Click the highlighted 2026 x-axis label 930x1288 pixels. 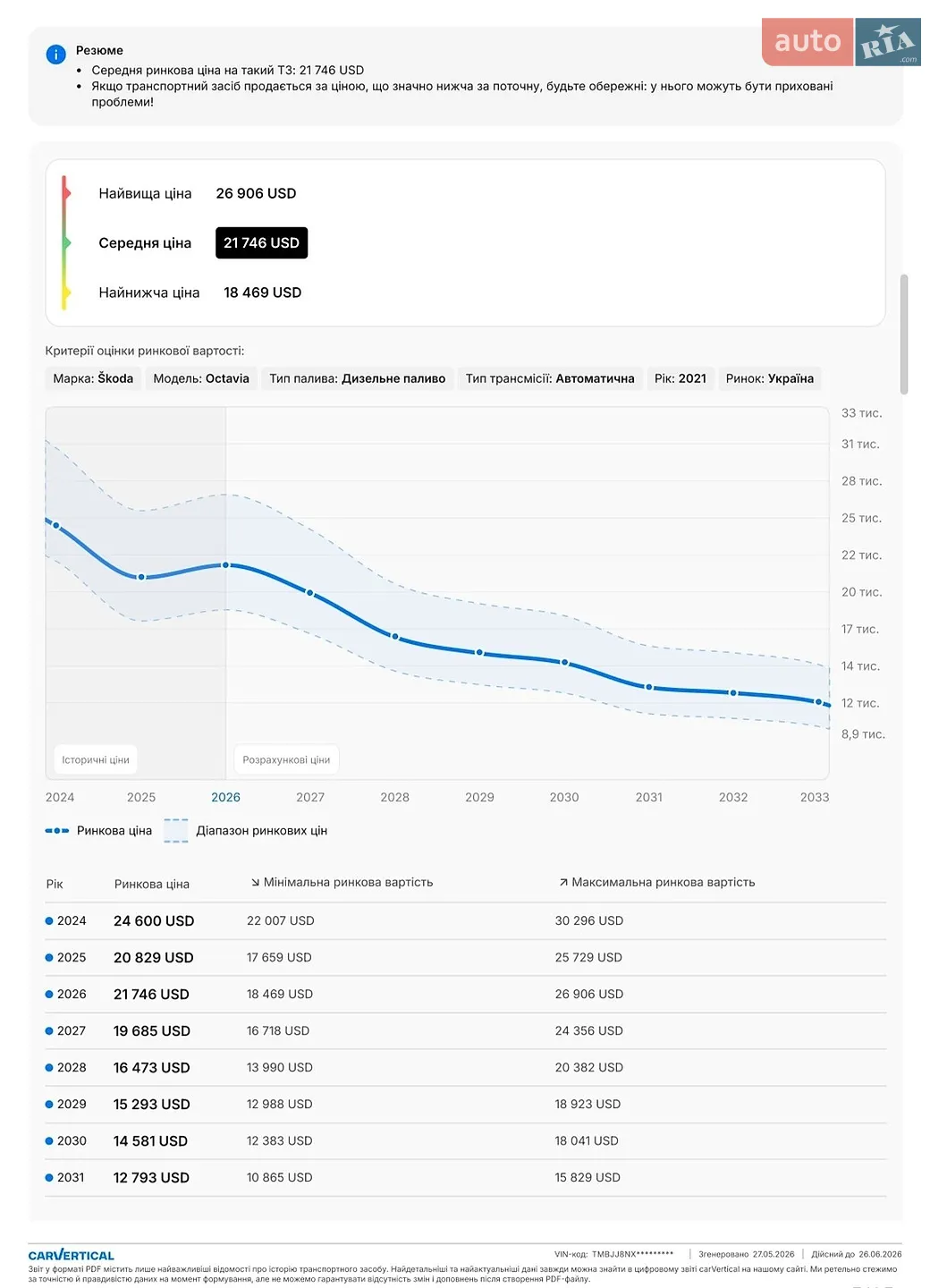pyautogui.click(x=225, y=797)
